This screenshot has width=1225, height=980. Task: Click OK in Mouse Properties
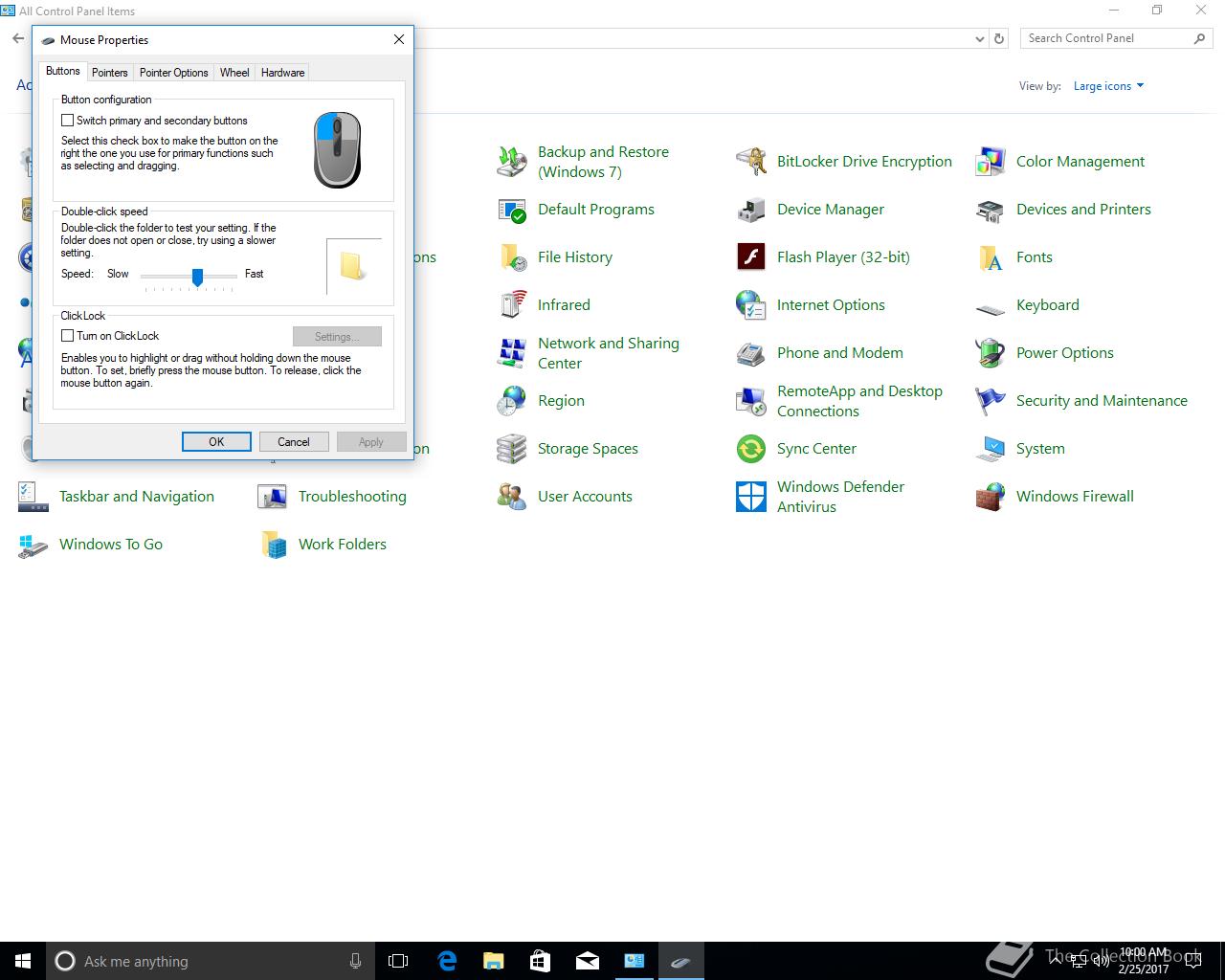(216, 441)
